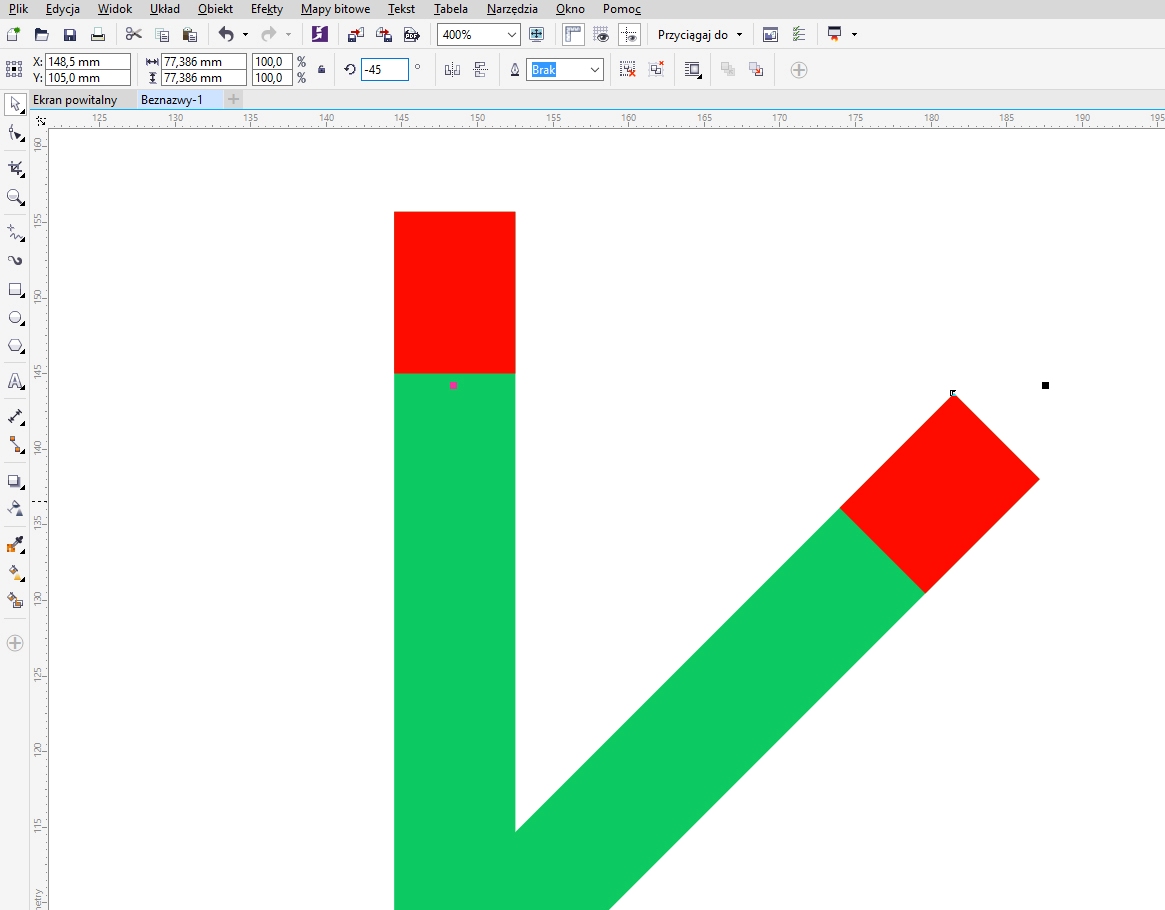Click the Publish to PDF icon
This screenshot has width=1165, height=910.
(x=411, y=35)
